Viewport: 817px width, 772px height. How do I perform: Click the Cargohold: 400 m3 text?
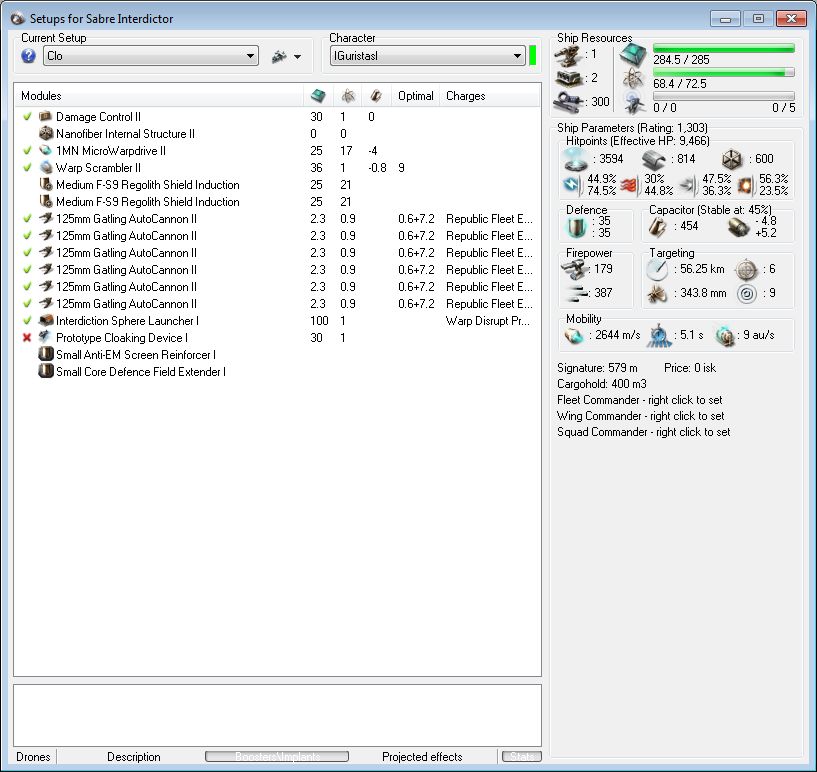601,384
